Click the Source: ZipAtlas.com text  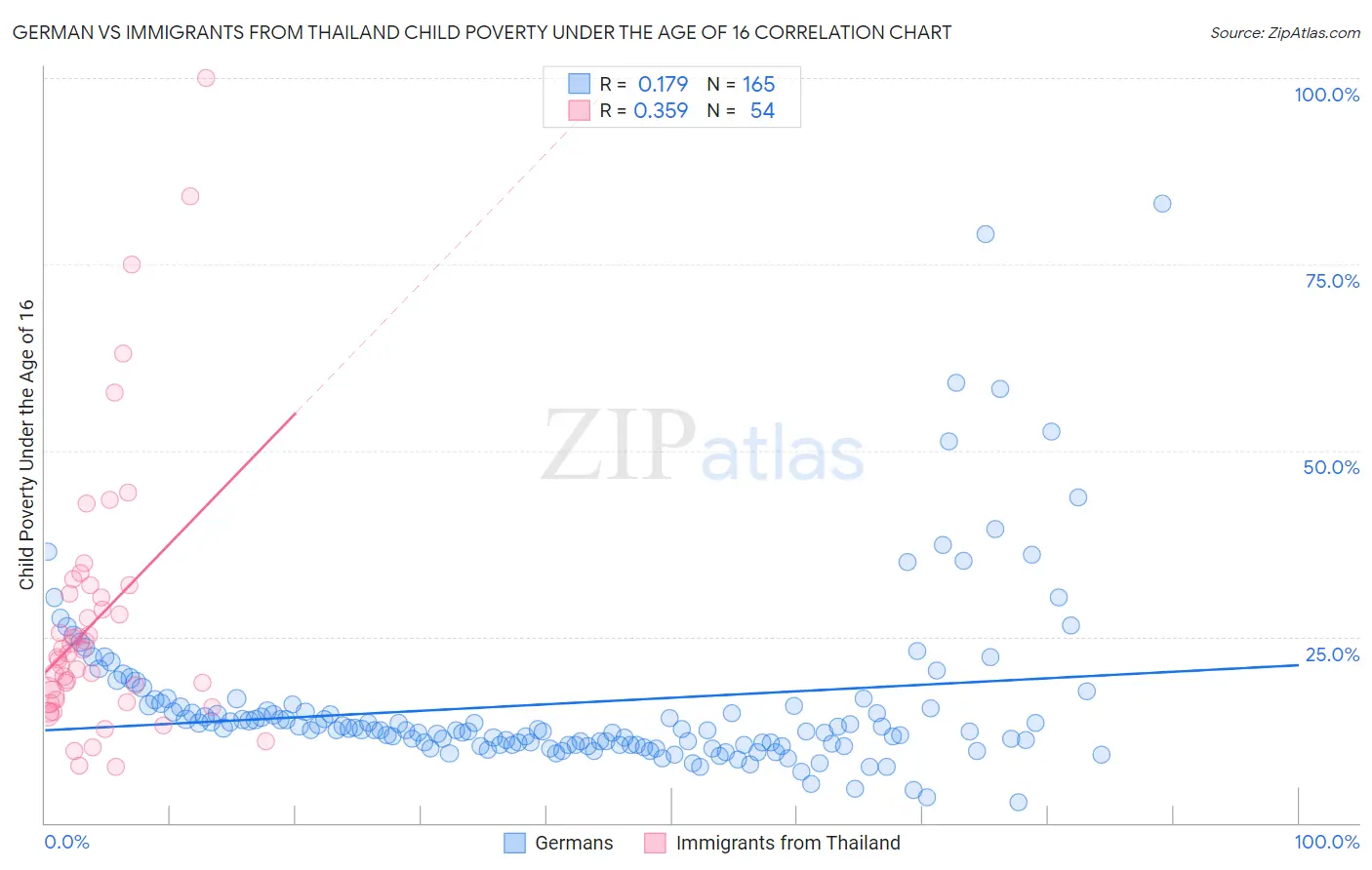point(1284,32)
